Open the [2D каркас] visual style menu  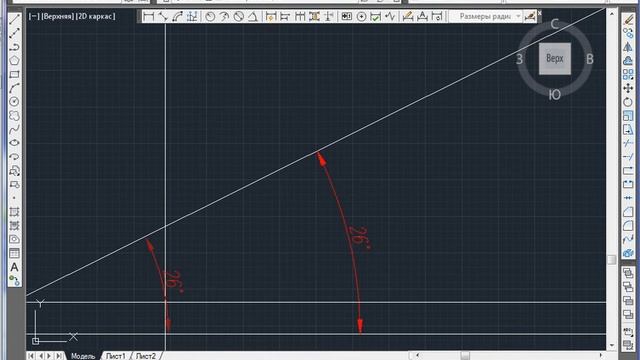pos(96,16)
